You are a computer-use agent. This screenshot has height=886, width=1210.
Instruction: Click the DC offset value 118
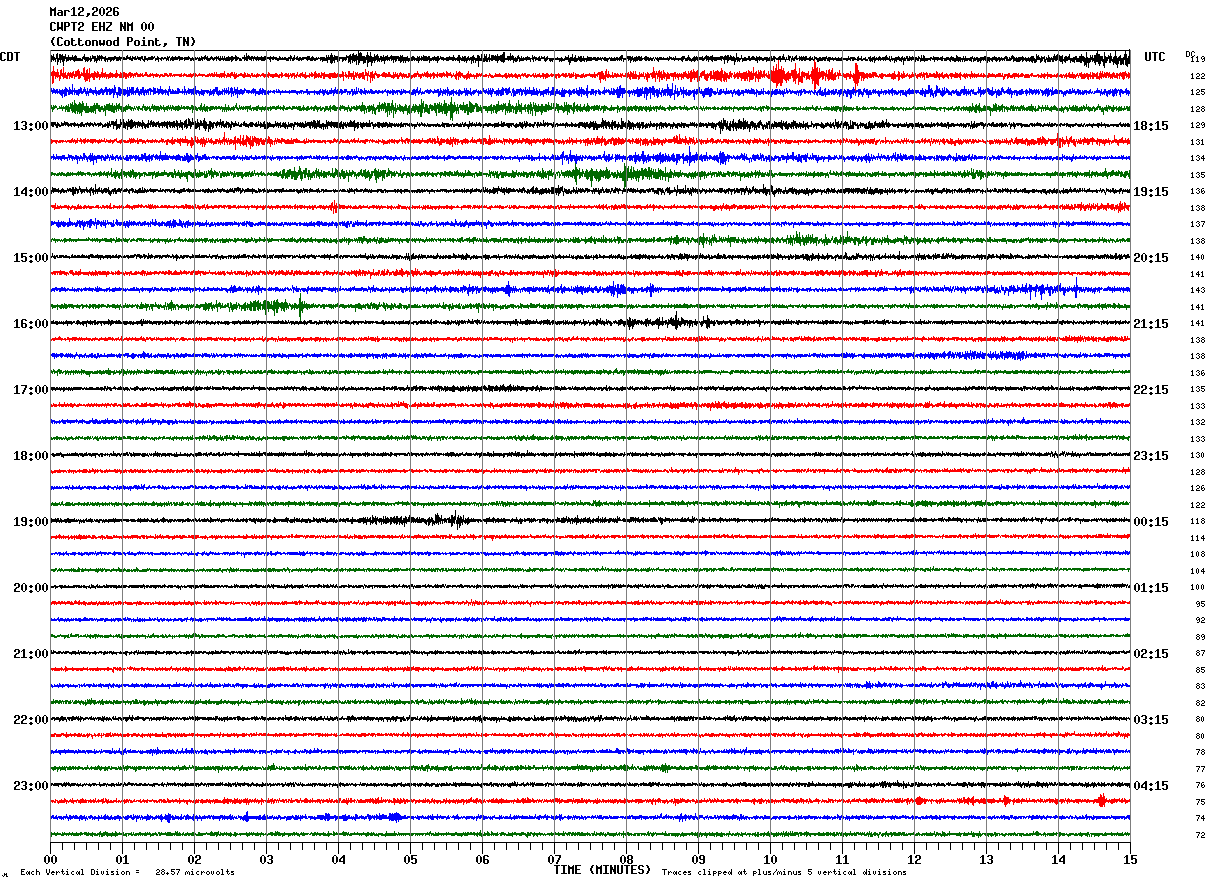point(1198,522)
